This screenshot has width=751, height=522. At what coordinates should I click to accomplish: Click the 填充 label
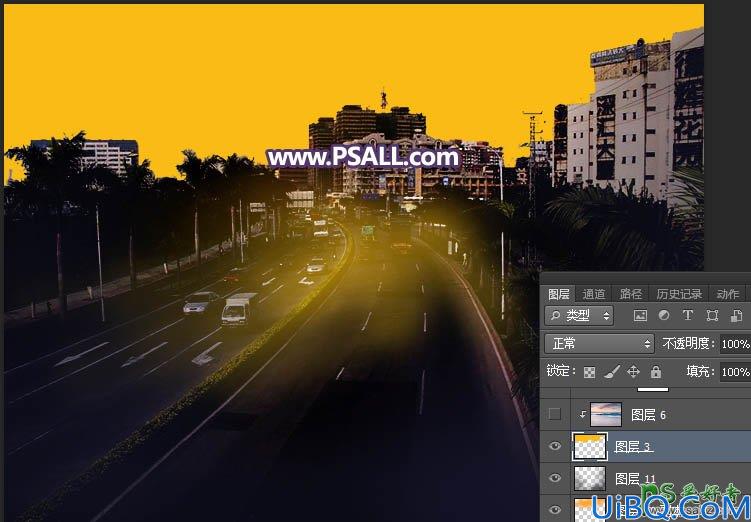click(x=701, y=371)
